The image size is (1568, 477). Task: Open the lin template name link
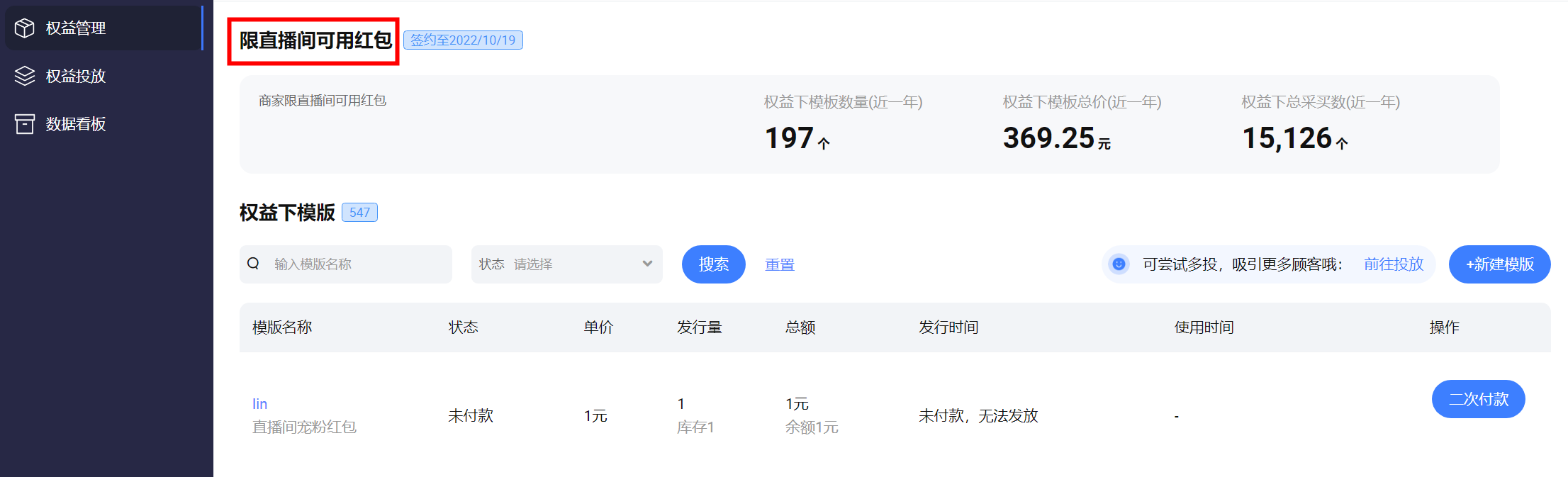pos(260,404)
